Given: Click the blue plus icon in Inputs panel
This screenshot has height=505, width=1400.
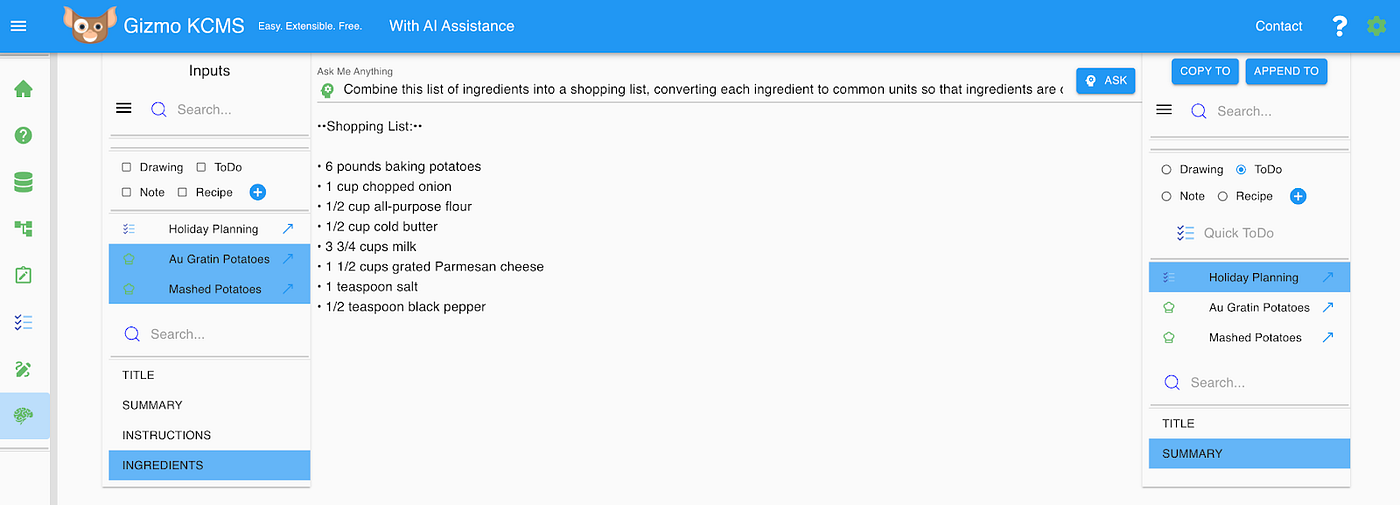Looking at the screenshot, I should pos(257,192).
